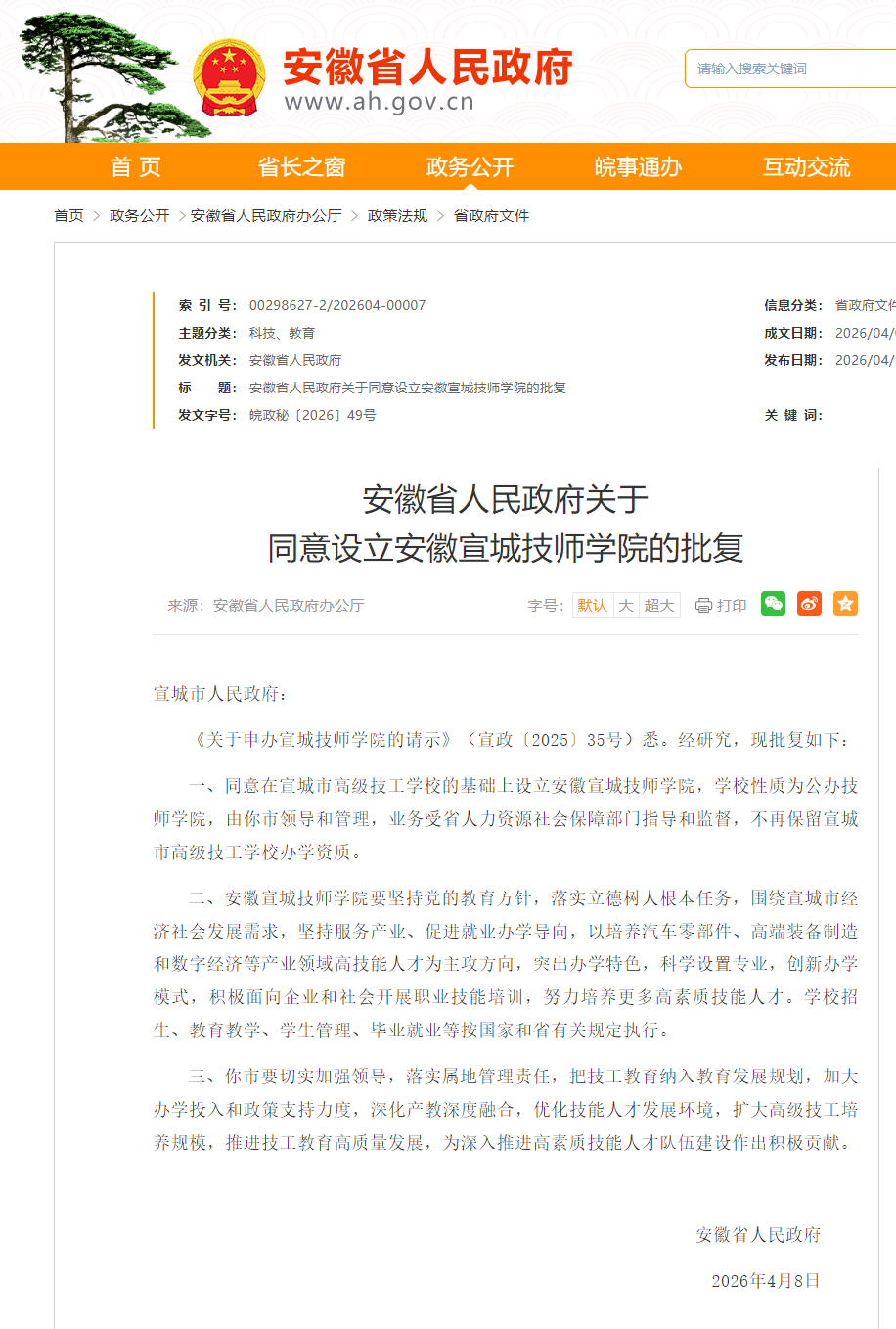
Task: Share article via Weibo icon
Action: (x=809, y=604)
